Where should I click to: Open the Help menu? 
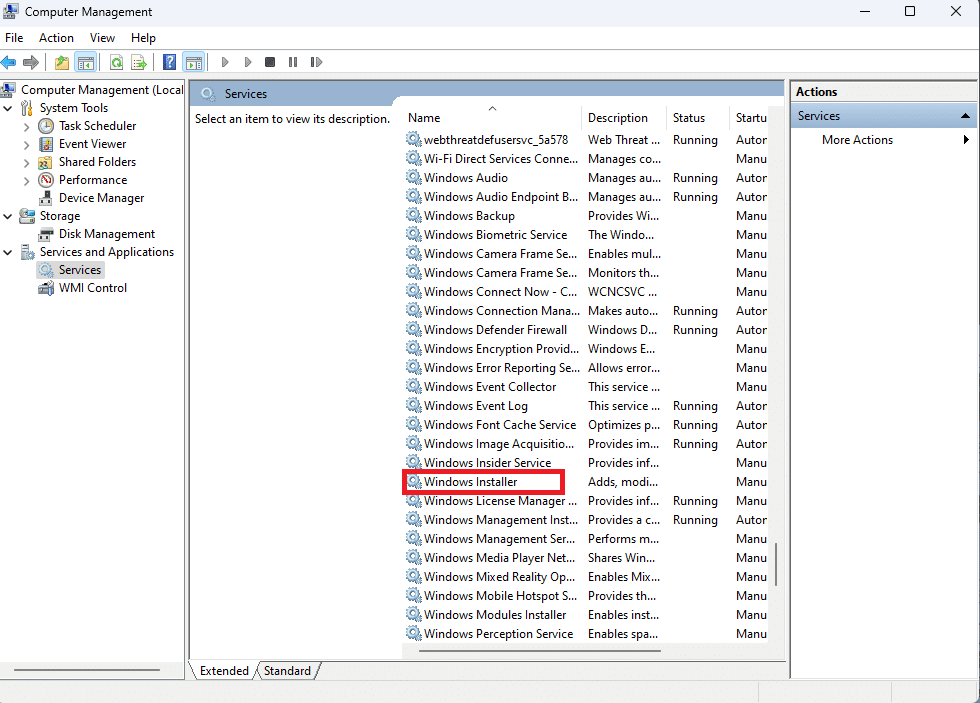[x=143, y=38]
